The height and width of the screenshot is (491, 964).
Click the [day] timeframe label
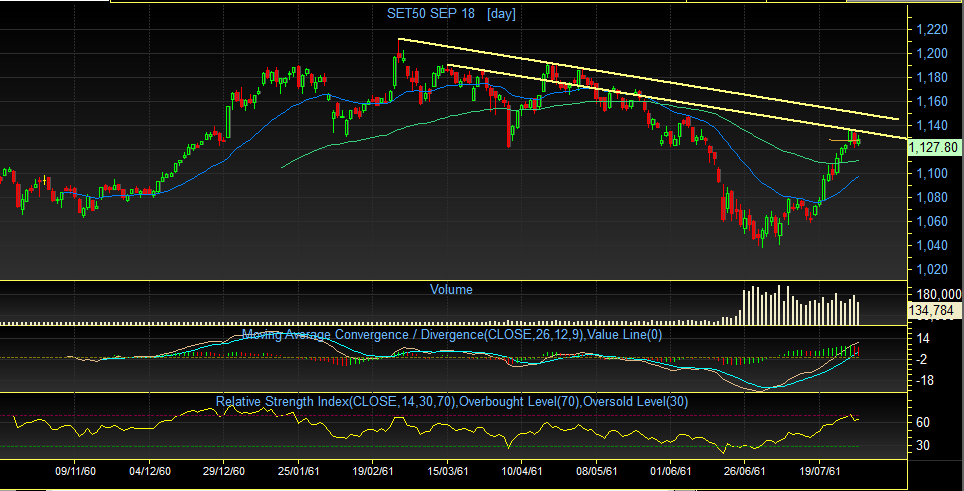(501, 14)
